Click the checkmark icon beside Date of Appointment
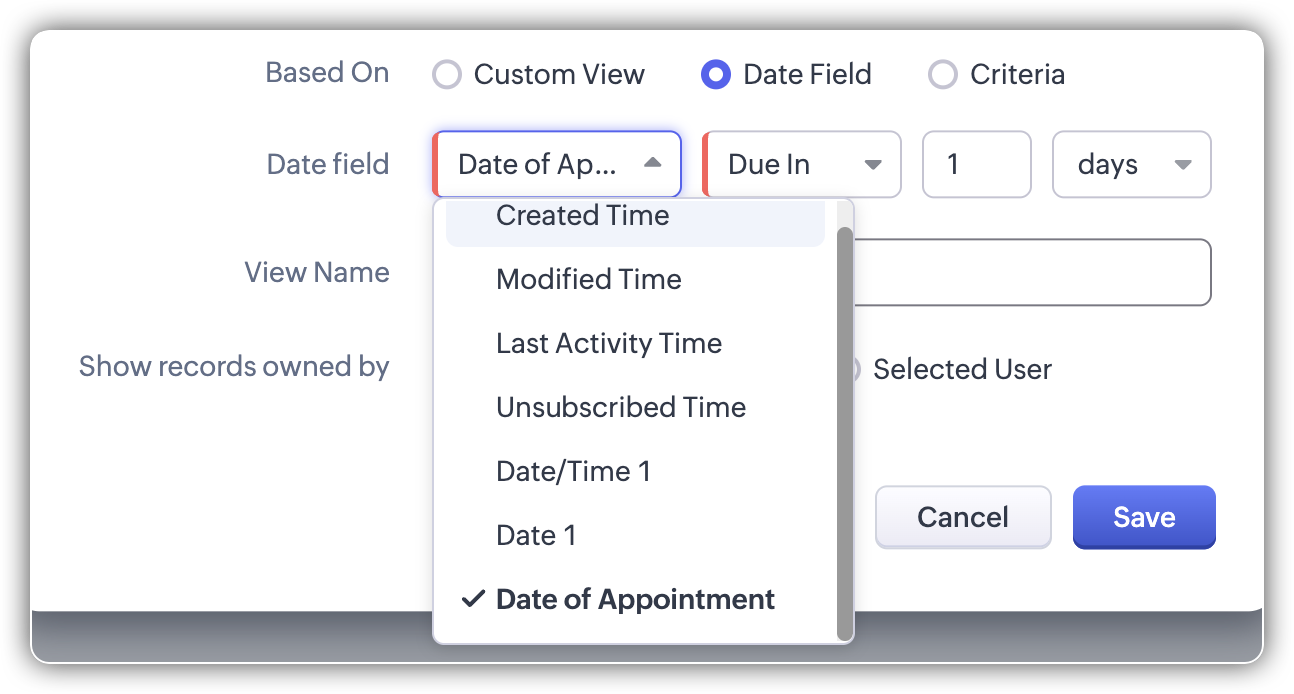The width and height of the screenshot is (1294, 694). [x=472, y=599]
